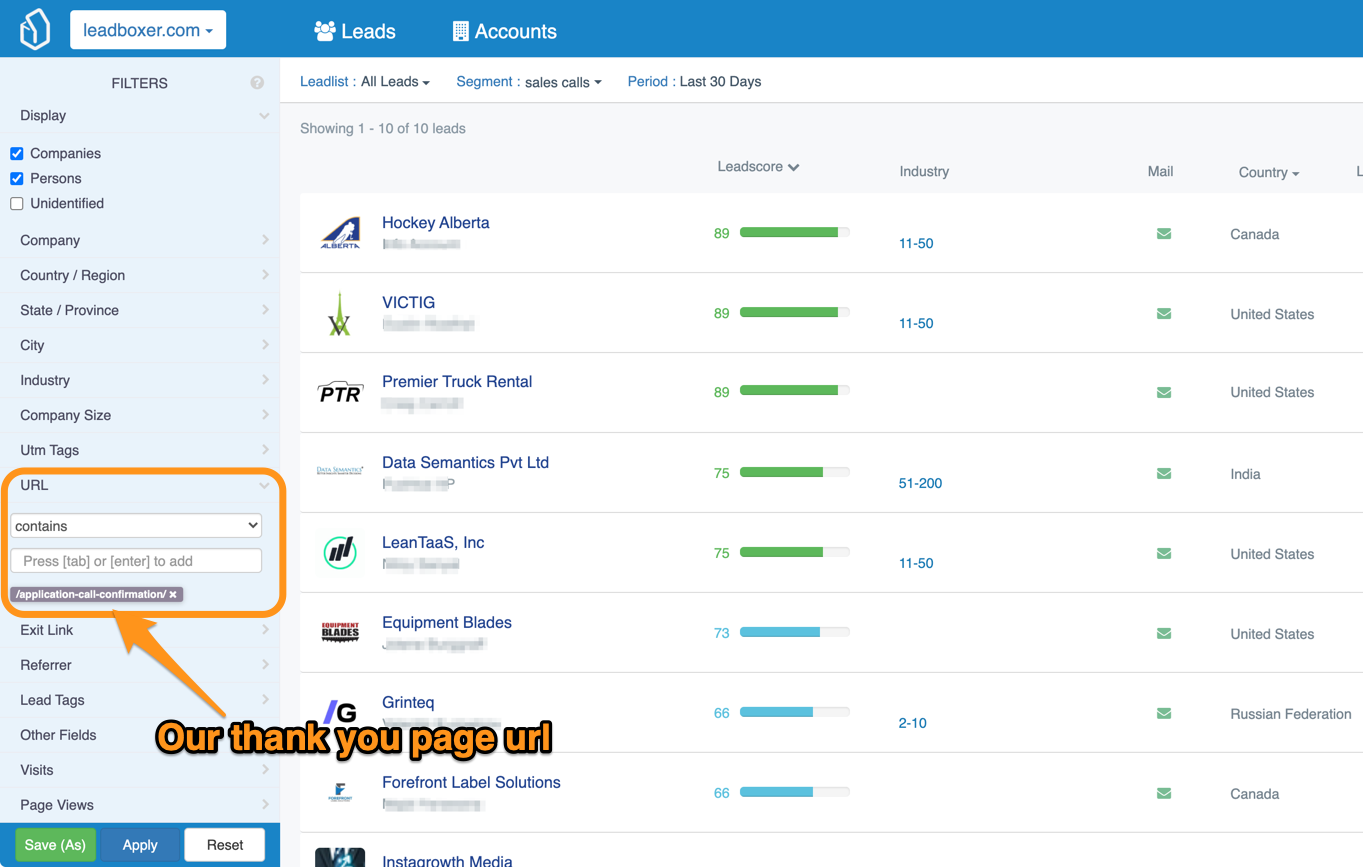
Task: Focus the URL filter text input
Action: pyautogui.click(x=136, y=561)
